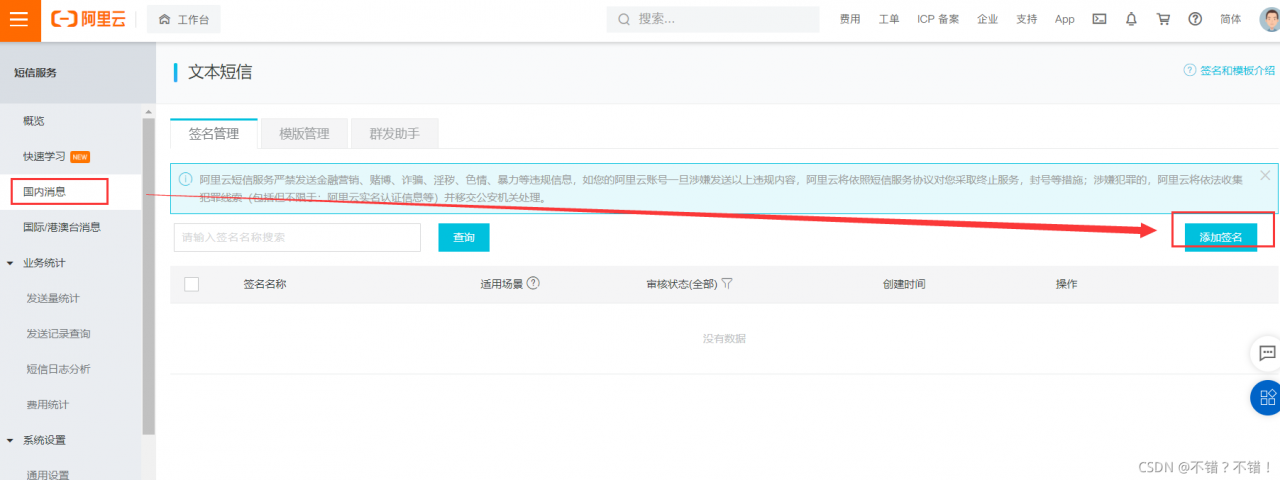This screenshot has width=1280, height=480.
Task: Click the Aliyun logo
Action: (x=89, y=19)
